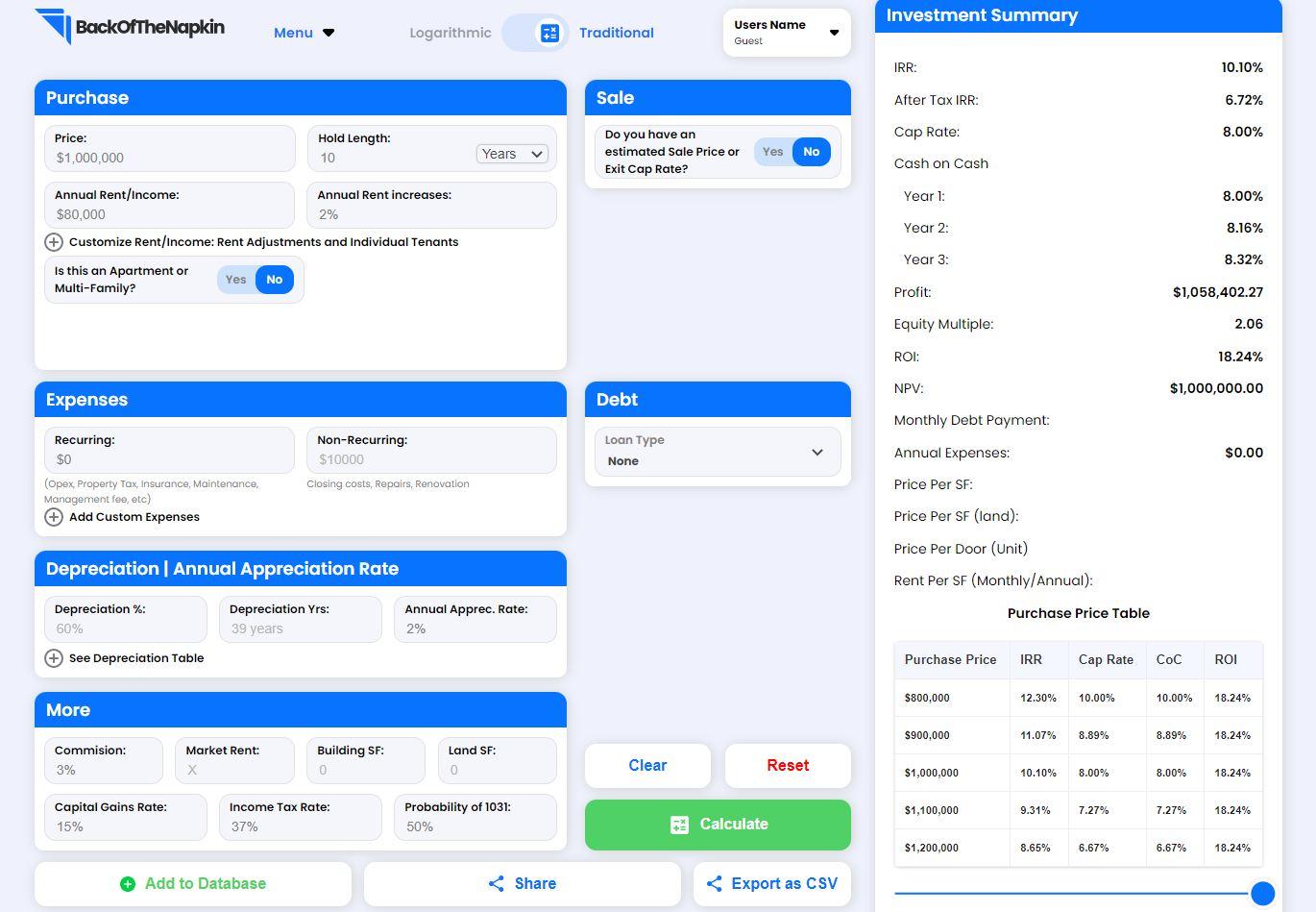Click the plus icon beside Customize Rent/Income
The image size is (1316, 912).
[54, 242]
